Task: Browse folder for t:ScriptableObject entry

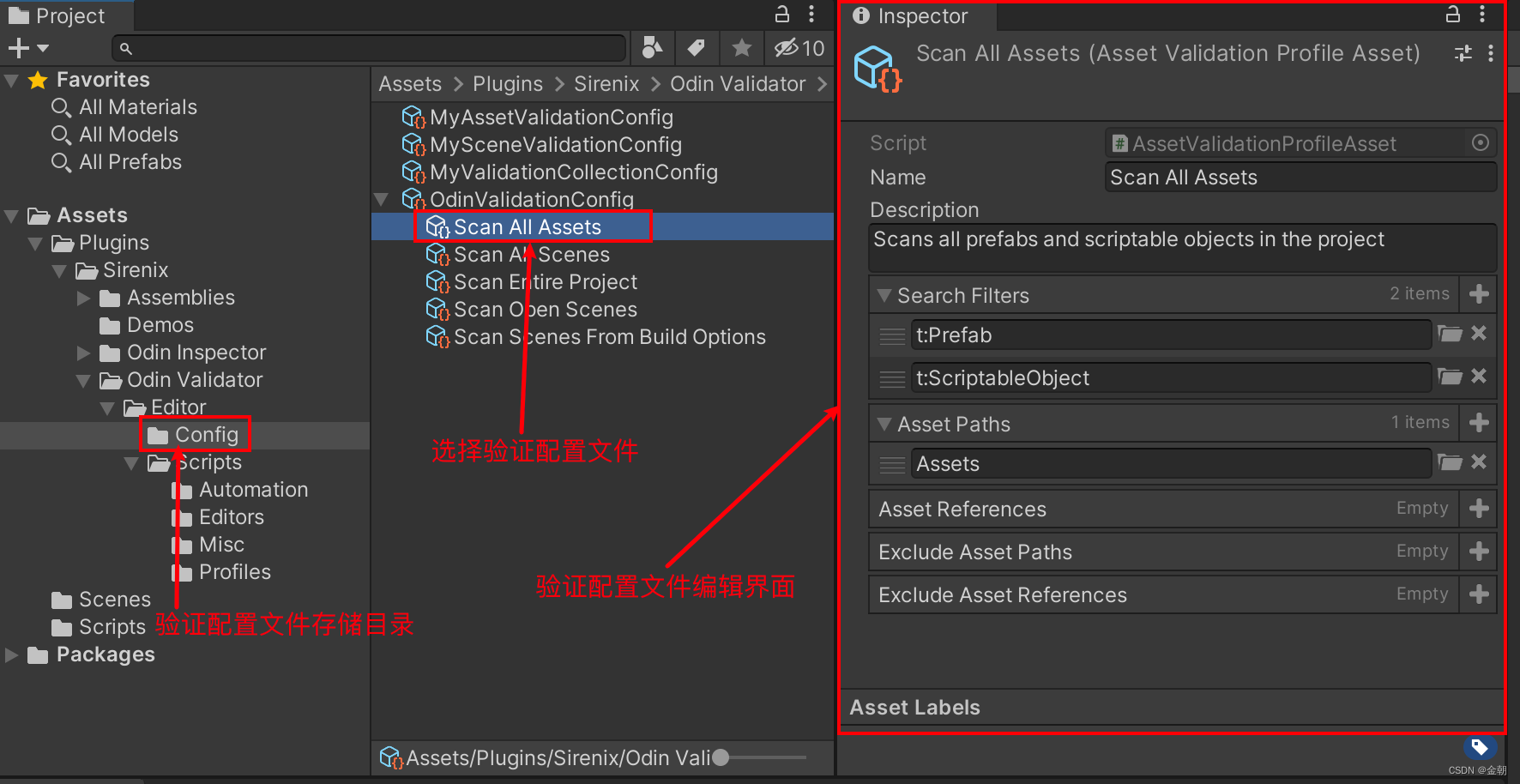Action: (1450, 377)
